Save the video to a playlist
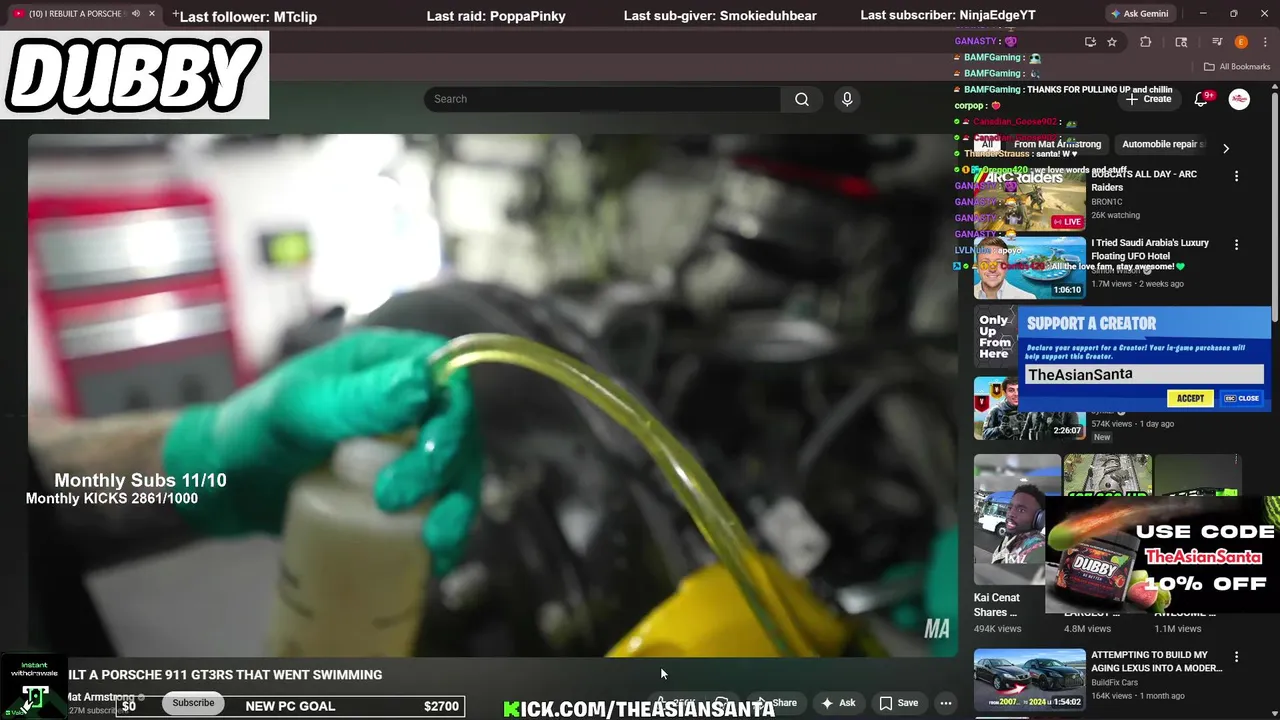The image size is (1280, 720). tap(898, 703)
